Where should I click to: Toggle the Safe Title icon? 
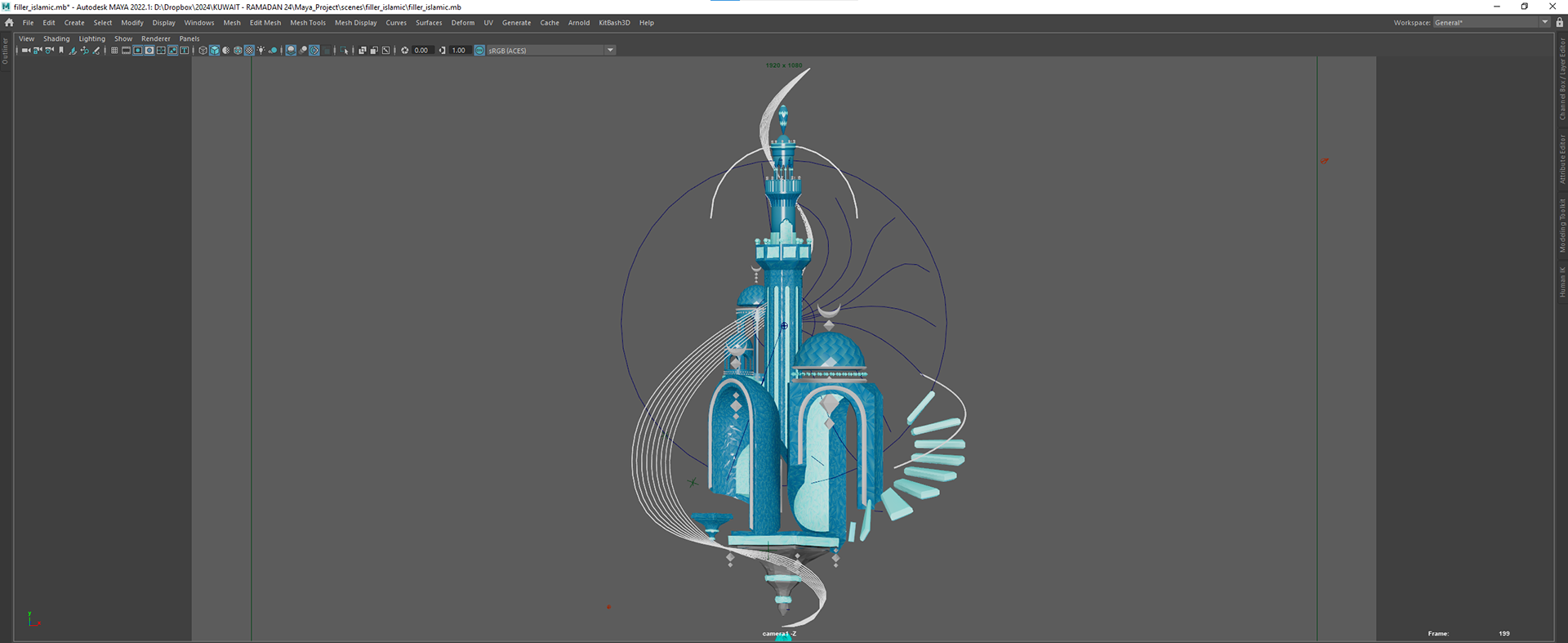(185, 51)
